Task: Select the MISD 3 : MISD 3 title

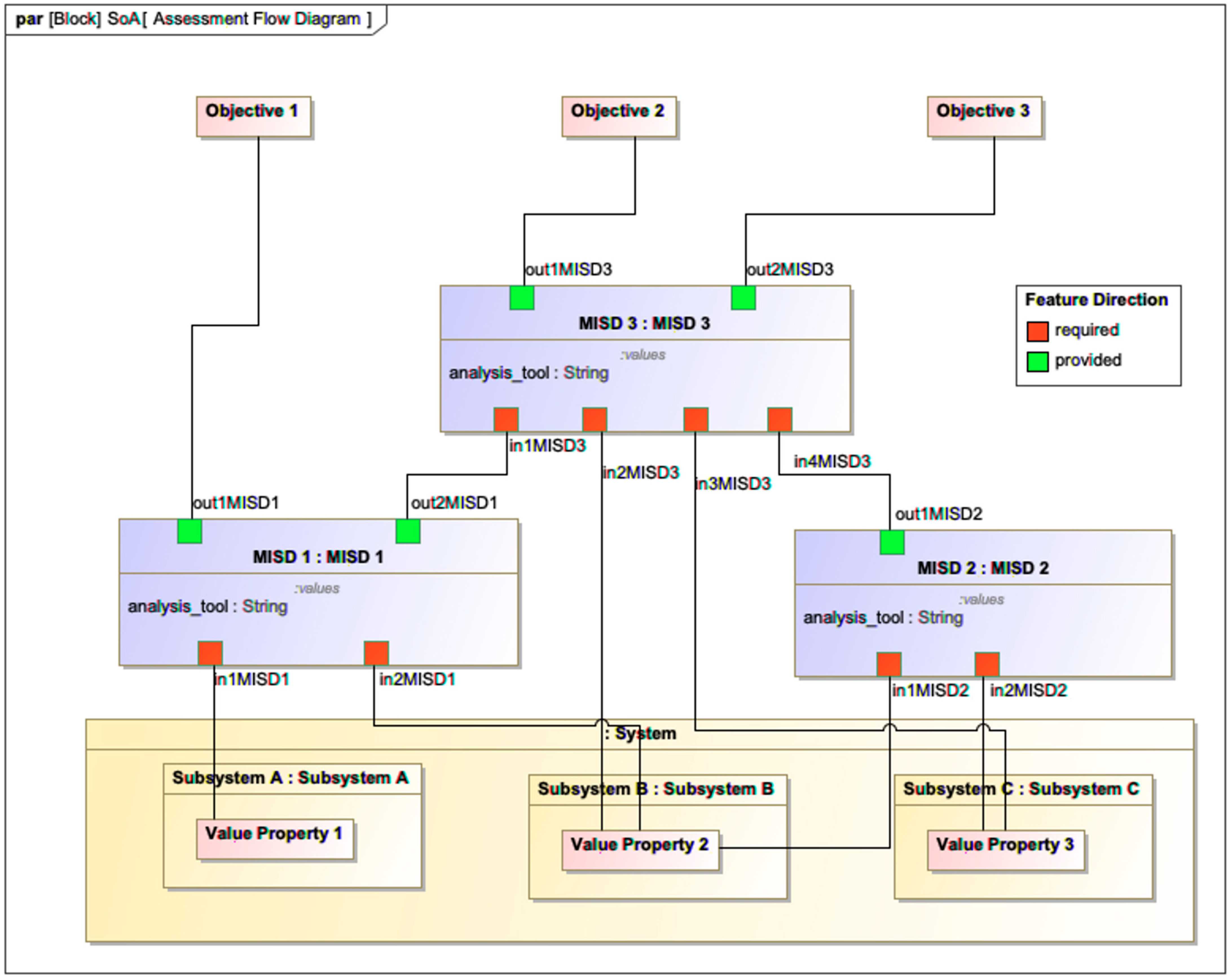Action: point(644,324)
